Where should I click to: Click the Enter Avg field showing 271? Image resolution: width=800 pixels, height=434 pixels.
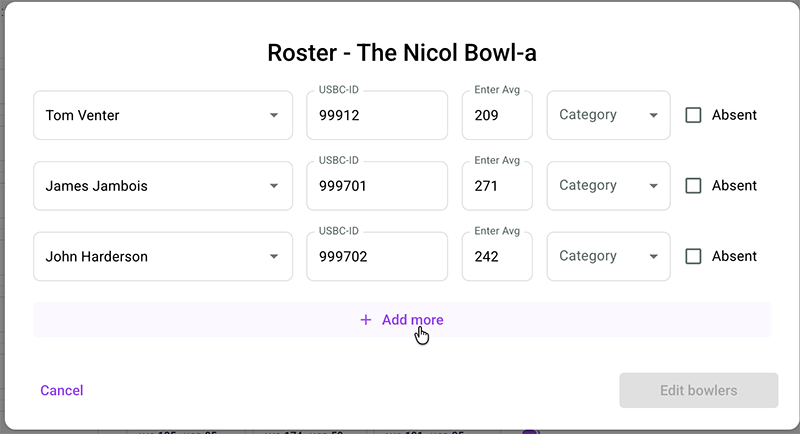click(x=497, y=186)
